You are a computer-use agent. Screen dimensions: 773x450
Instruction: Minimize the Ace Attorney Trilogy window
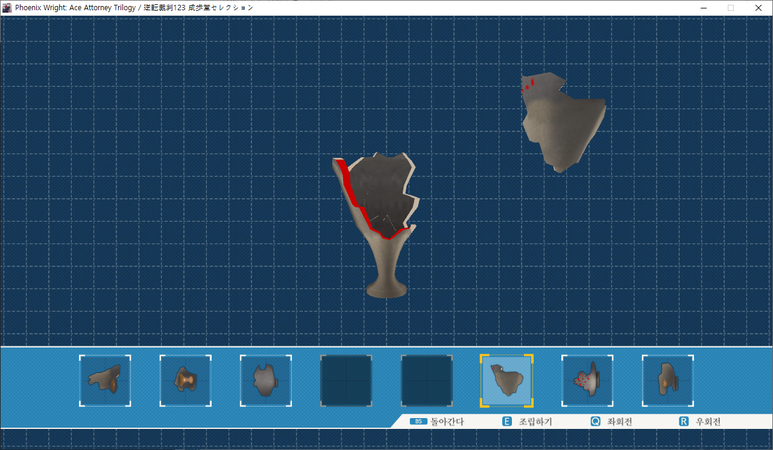(x=703, y=8)
